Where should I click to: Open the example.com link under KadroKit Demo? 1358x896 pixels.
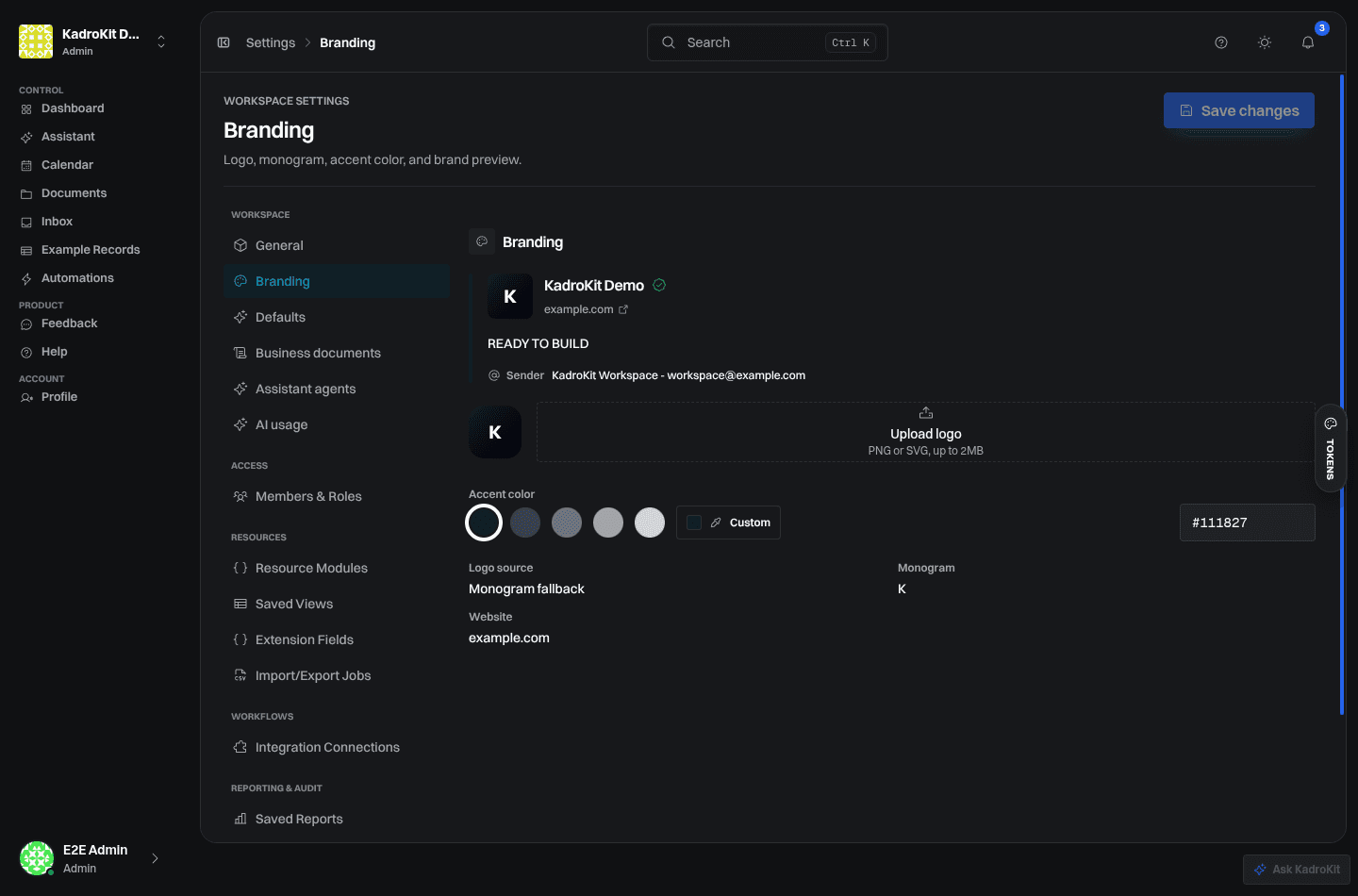(586, 309)
